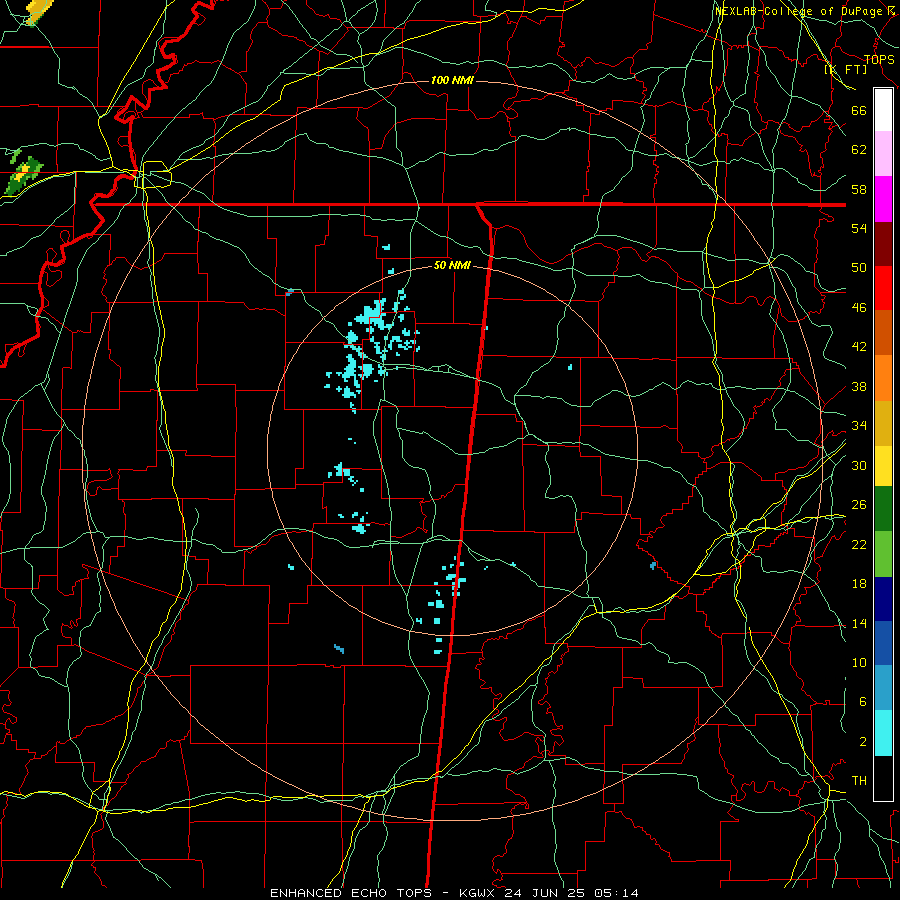Click the dark orange 46 kft legend swatch
The height and width of the screenshot is (900, 900).
[883, 333]
